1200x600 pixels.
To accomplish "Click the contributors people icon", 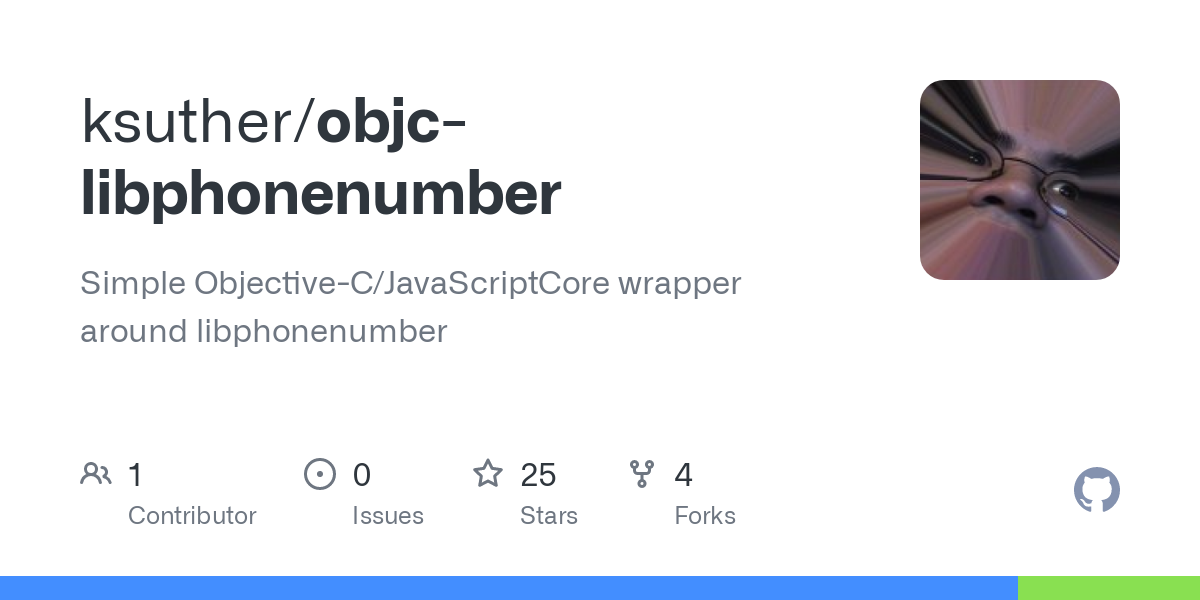I will [96, 473].
